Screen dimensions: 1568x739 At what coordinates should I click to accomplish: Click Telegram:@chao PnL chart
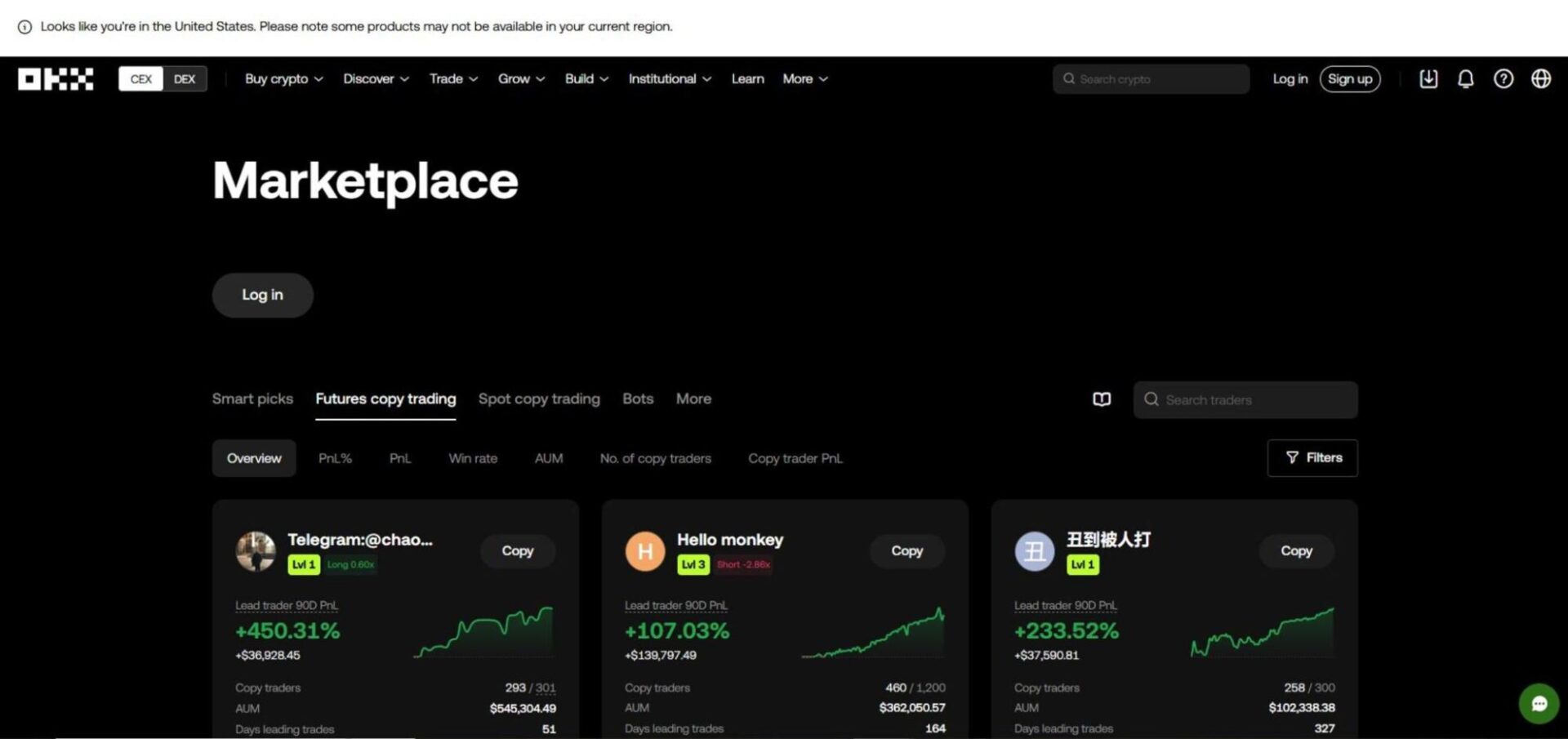[483, 633]
